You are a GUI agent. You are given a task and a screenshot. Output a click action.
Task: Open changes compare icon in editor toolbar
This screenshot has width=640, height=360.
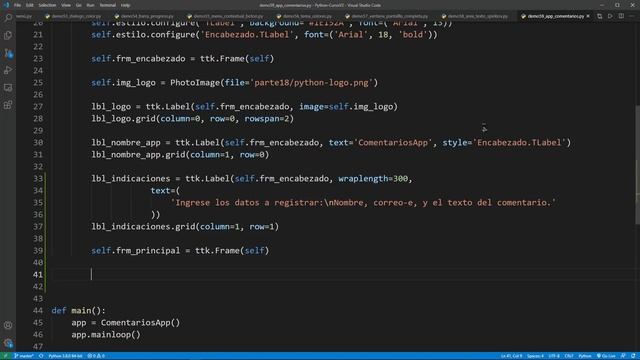click(x=600, y=16)
